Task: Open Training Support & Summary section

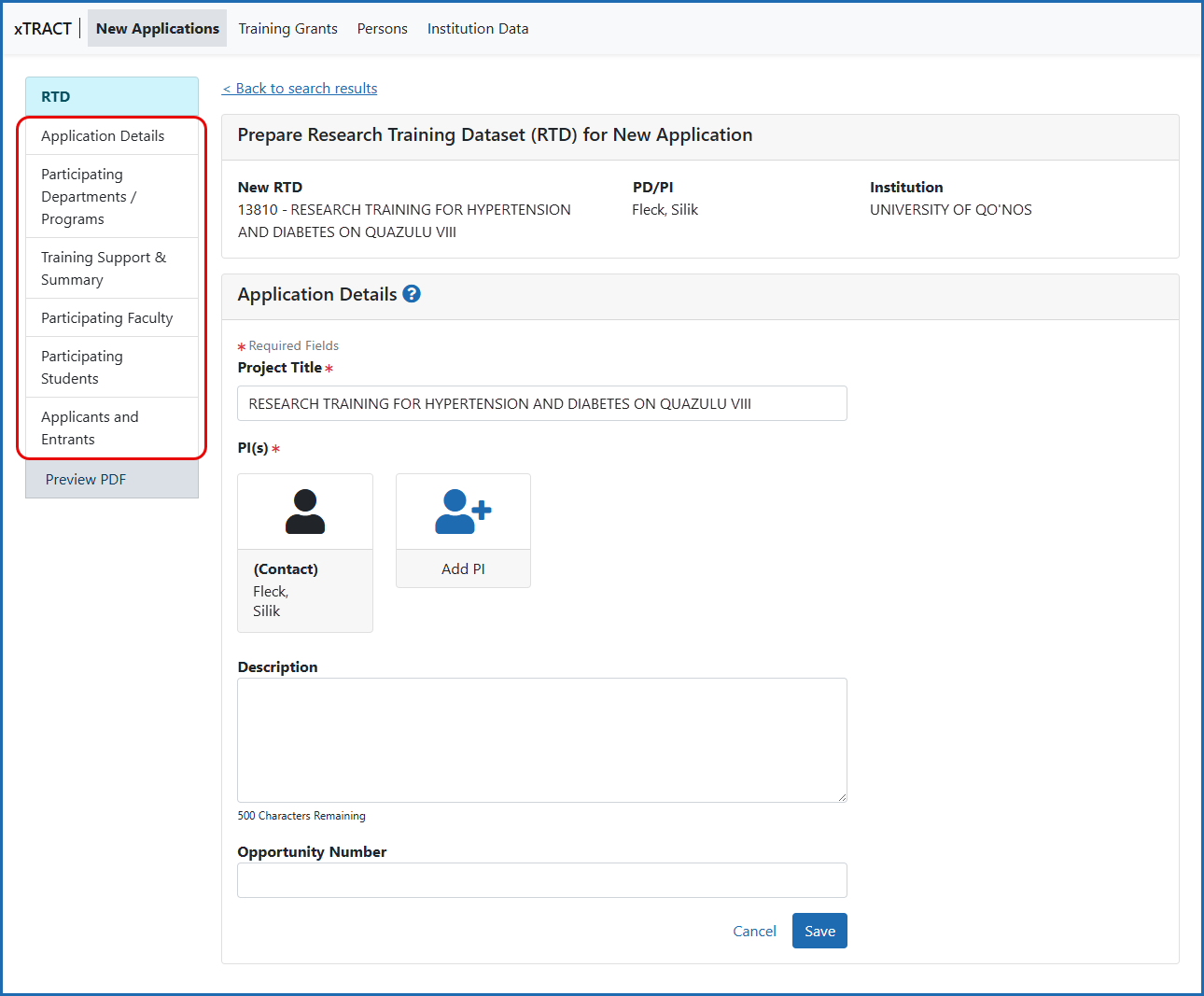Action: (104, 268)
